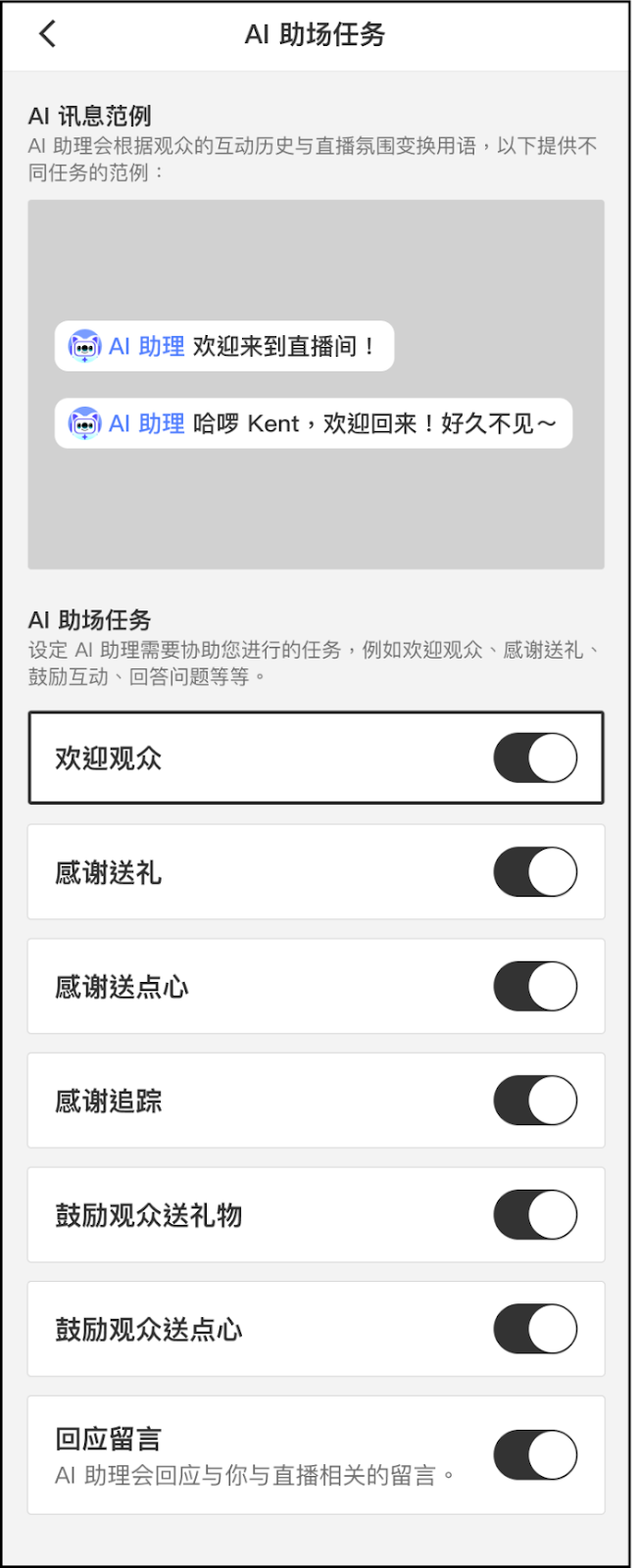Disable the 鼓励观众送点心 switch
Viewport: 635px width, 1568px height.
click(535, 1329)
